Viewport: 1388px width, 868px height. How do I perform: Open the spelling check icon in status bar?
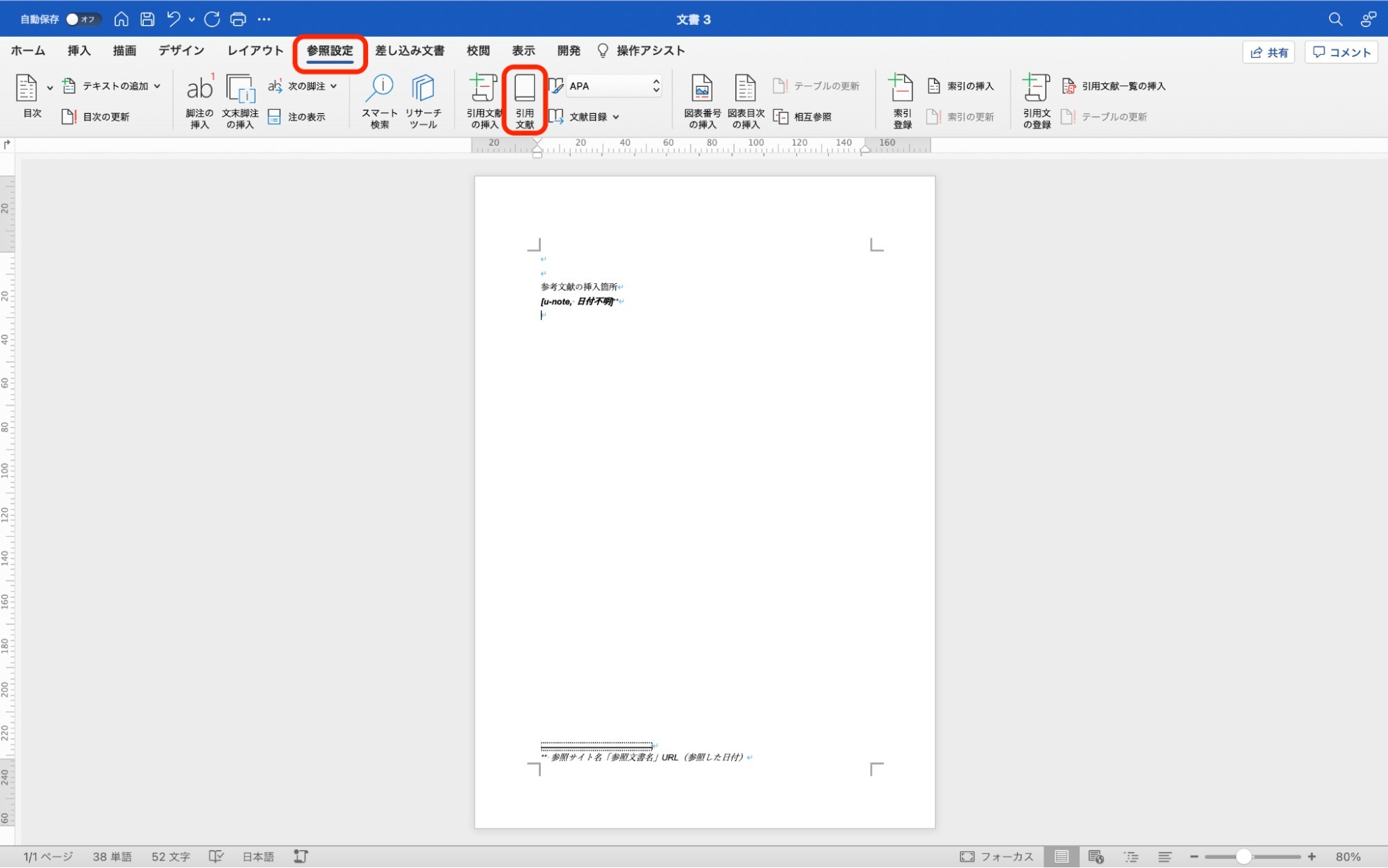click(x=216, y=857)
